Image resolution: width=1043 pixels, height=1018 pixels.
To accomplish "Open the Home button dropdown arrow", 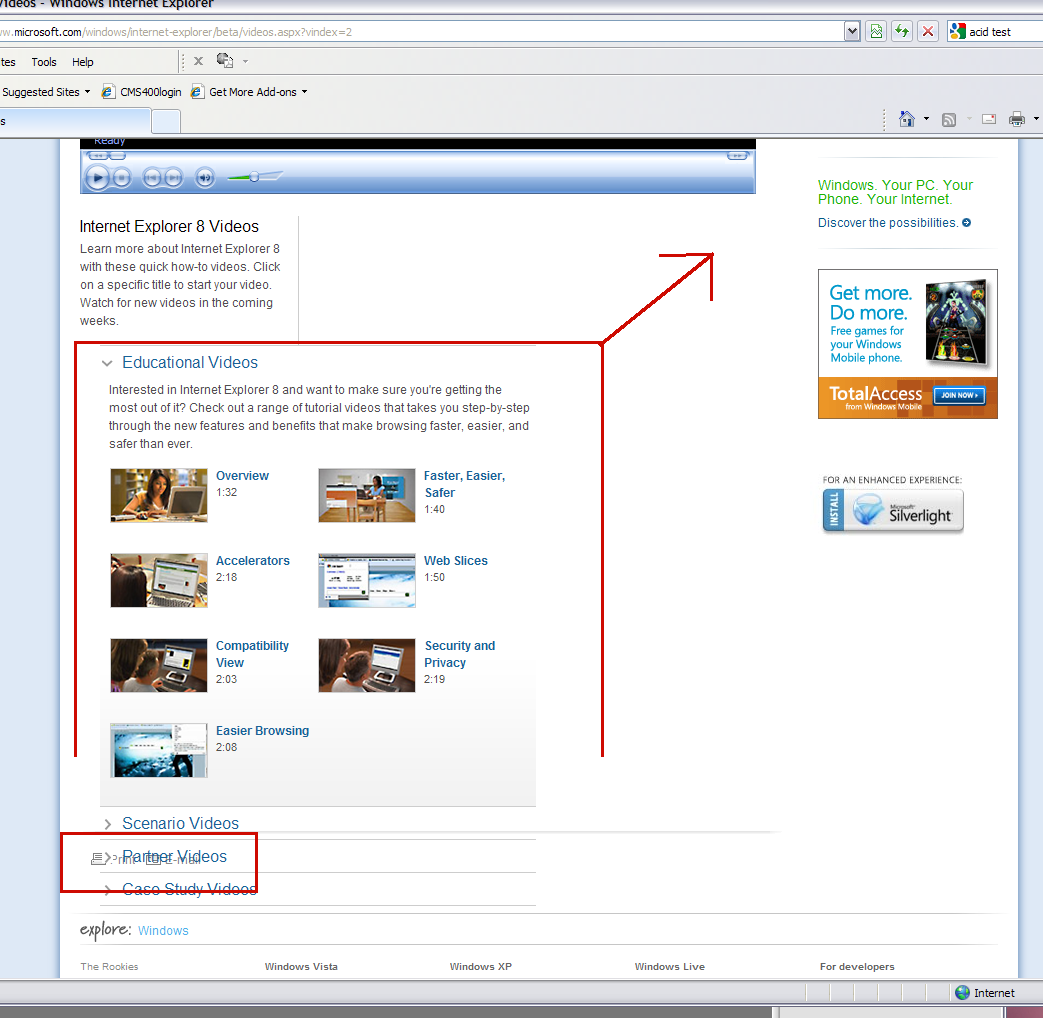I will coord(927,119).
